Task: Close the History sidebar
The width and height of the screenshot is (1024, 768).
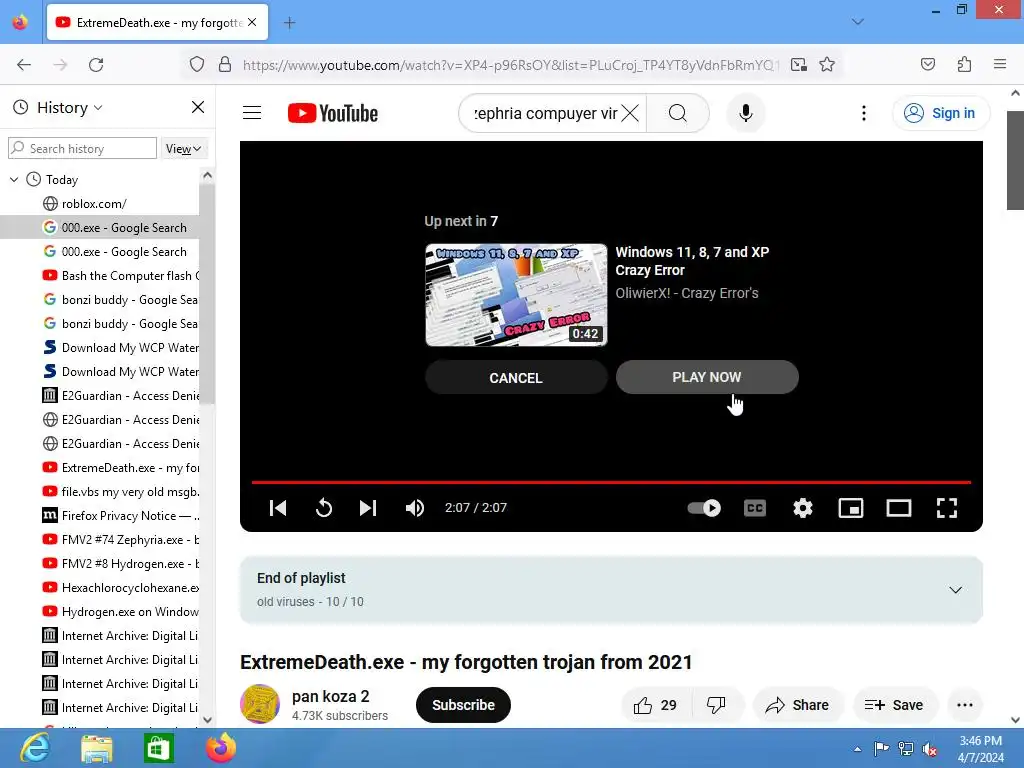Action: tap(198, 107)
